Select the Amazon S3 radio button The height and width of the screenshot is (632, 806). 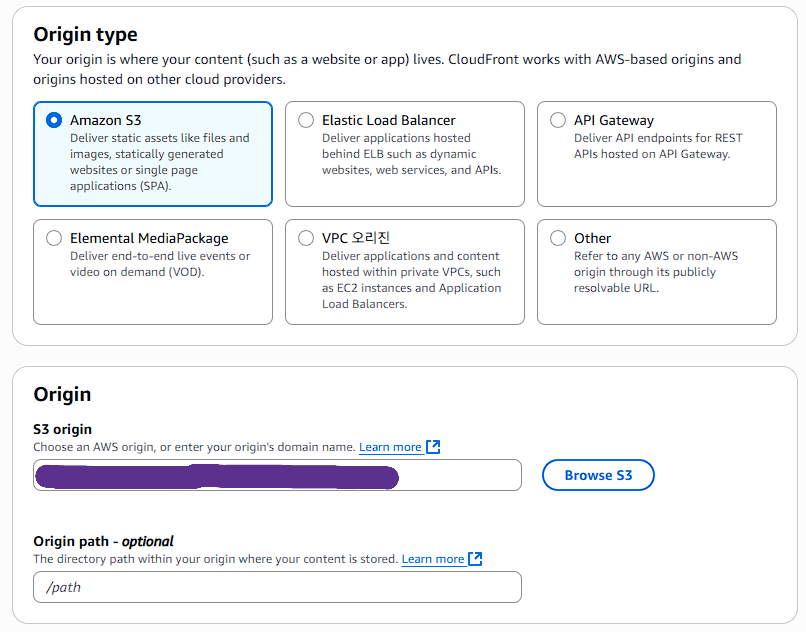coord(54,120)
